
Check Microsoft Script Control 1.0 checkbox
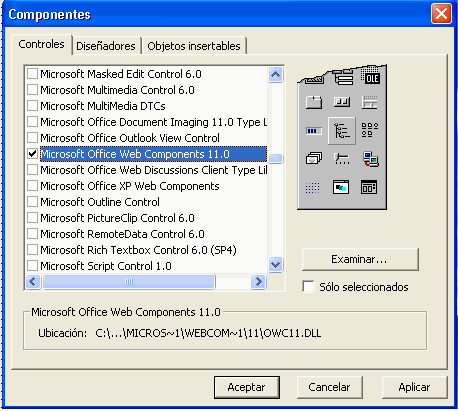(x=32, y=266)
